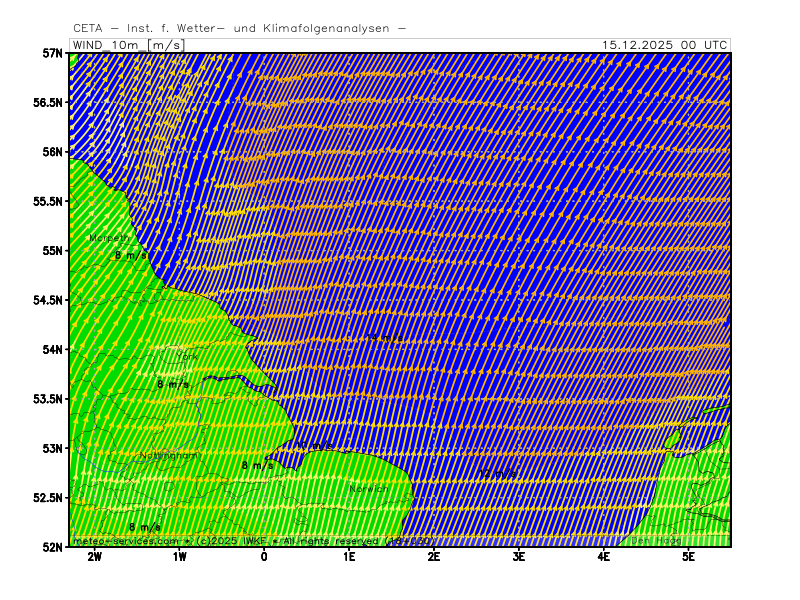The image size is (800, 600).
Task: Select the Nottingham label on the map
Action: (x=169, y=455)
